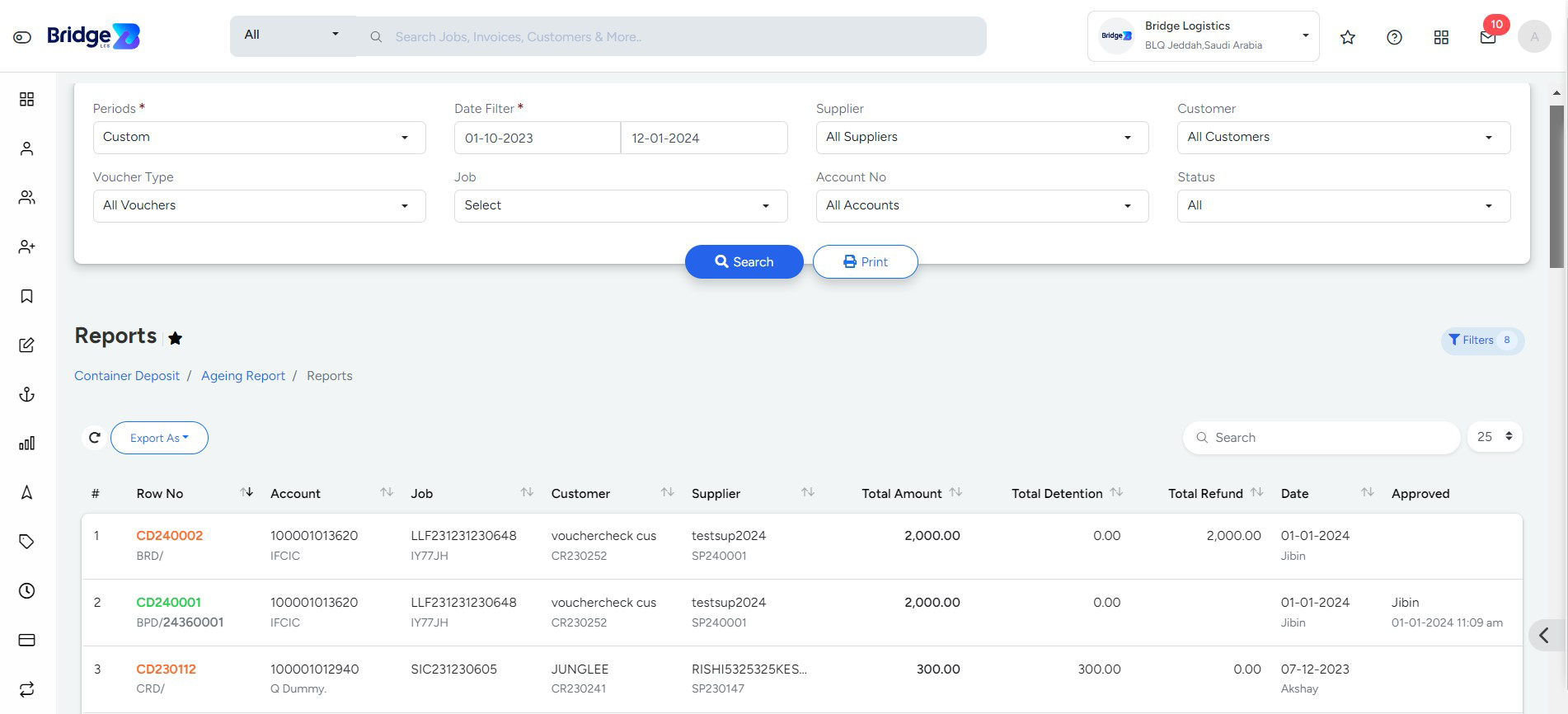Open the clock history icon in sidebar
Image resolution: width=1568 pixels, height=714 pixels.
click(x=27, y=590)
